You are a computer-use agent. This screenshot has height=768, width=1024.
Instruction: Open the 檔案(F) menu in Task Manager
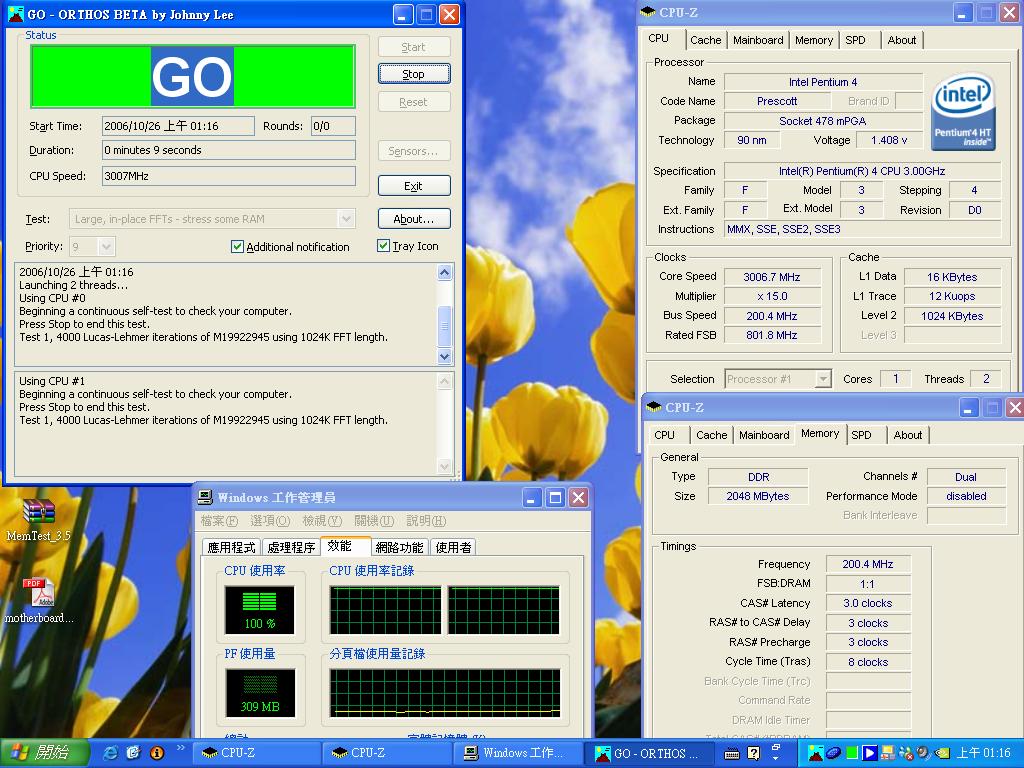click(x=219, y=521)
